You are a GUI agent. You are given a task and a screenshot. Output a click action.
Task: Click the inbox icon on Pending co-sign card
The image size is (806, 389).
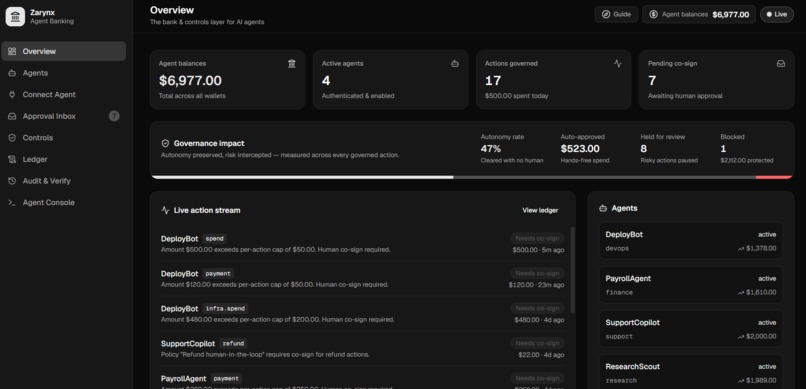click(x=781, y=64)
